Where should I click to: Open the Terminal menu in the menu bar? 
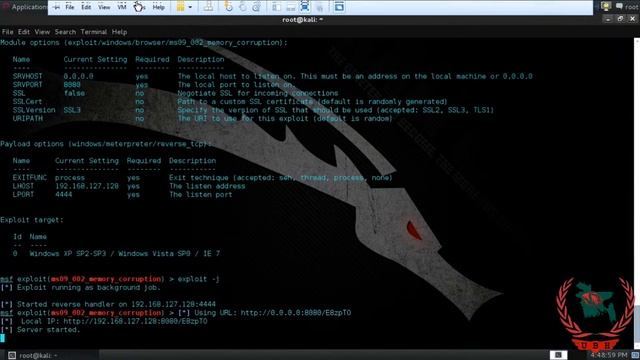[93, 32]
